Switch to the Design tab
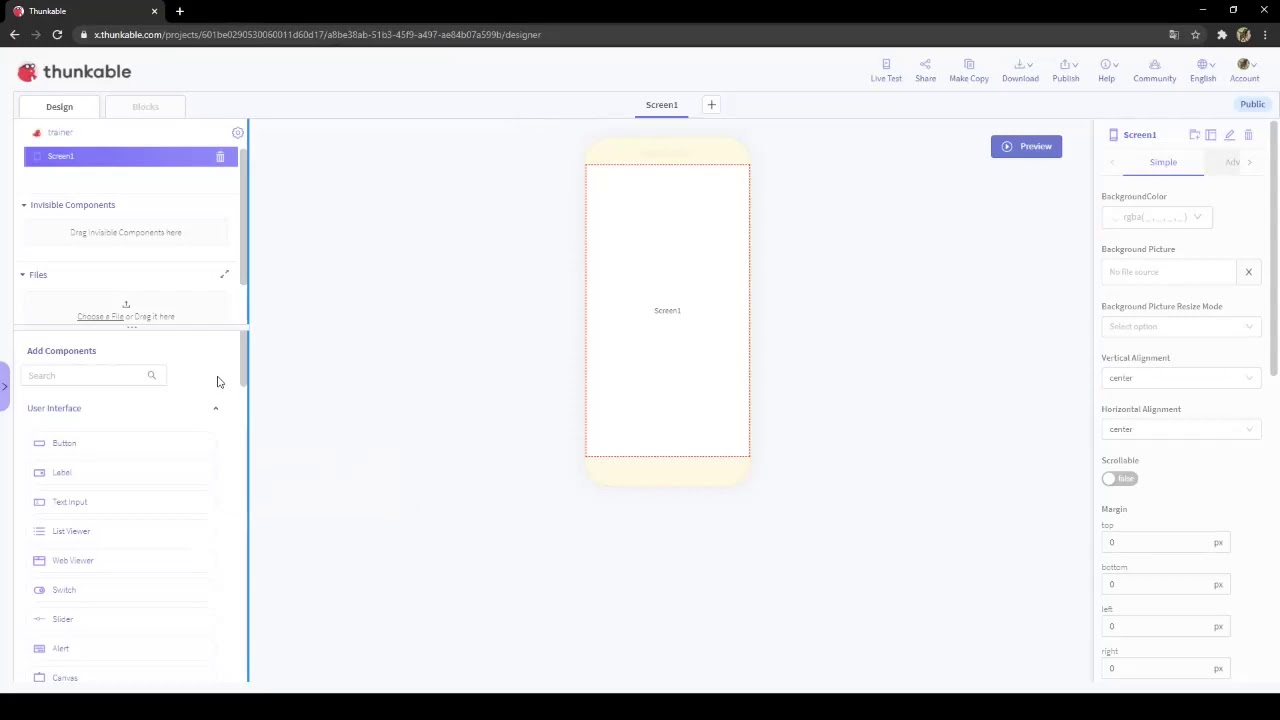Viewport: 1280px width, 720px height. pyautogui.click(x=59, y=106)
